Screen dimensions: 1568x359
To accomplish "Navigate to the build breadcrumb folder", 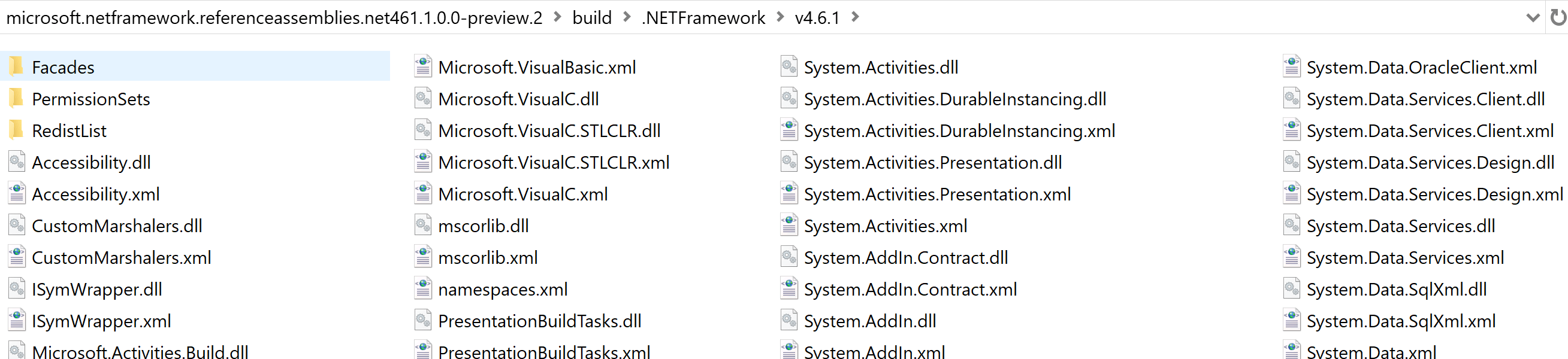I will click(591, 17).
